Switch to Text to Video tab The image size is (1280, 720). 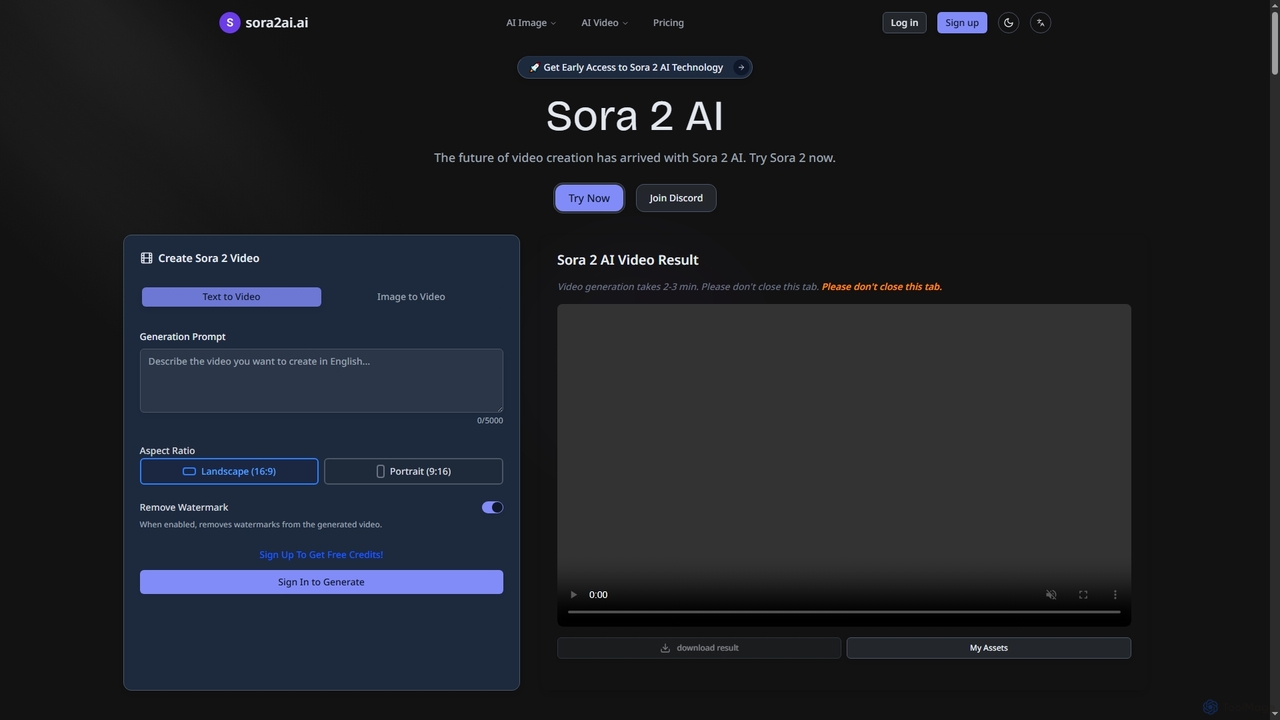(x=231, y=297)
